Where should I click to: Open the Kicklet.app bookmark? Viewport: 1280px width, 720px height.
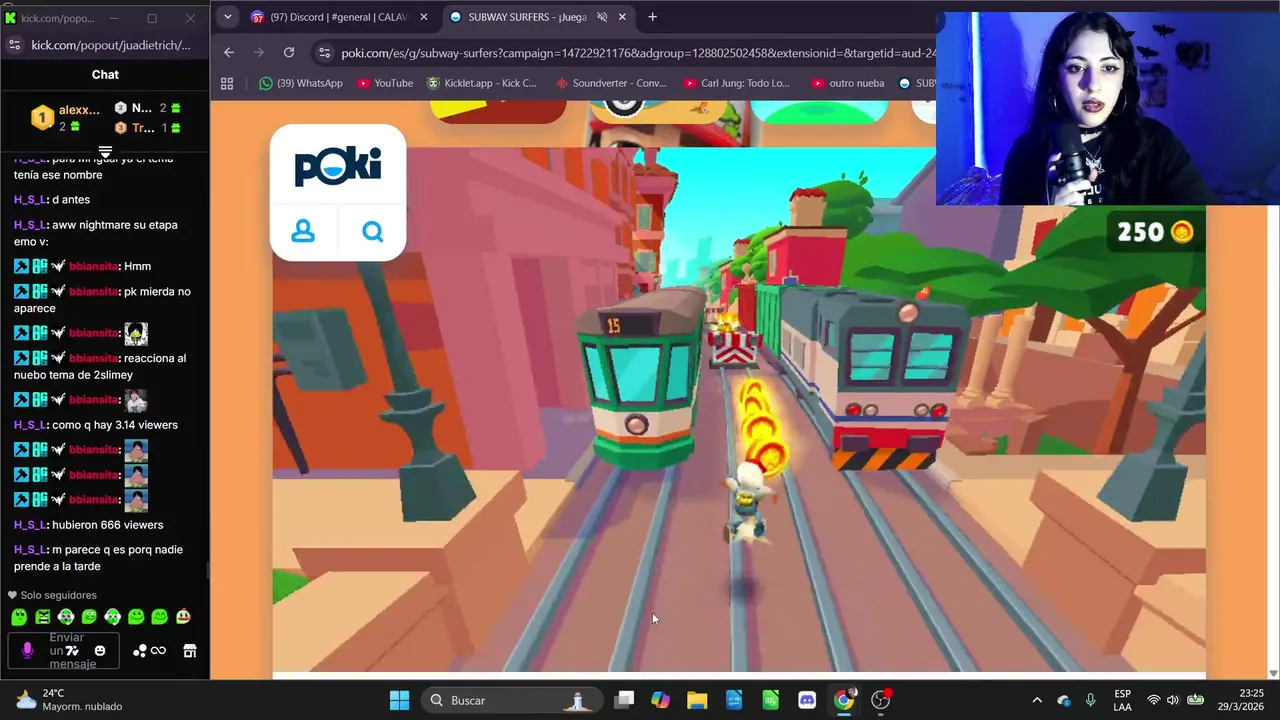[482, 83]
